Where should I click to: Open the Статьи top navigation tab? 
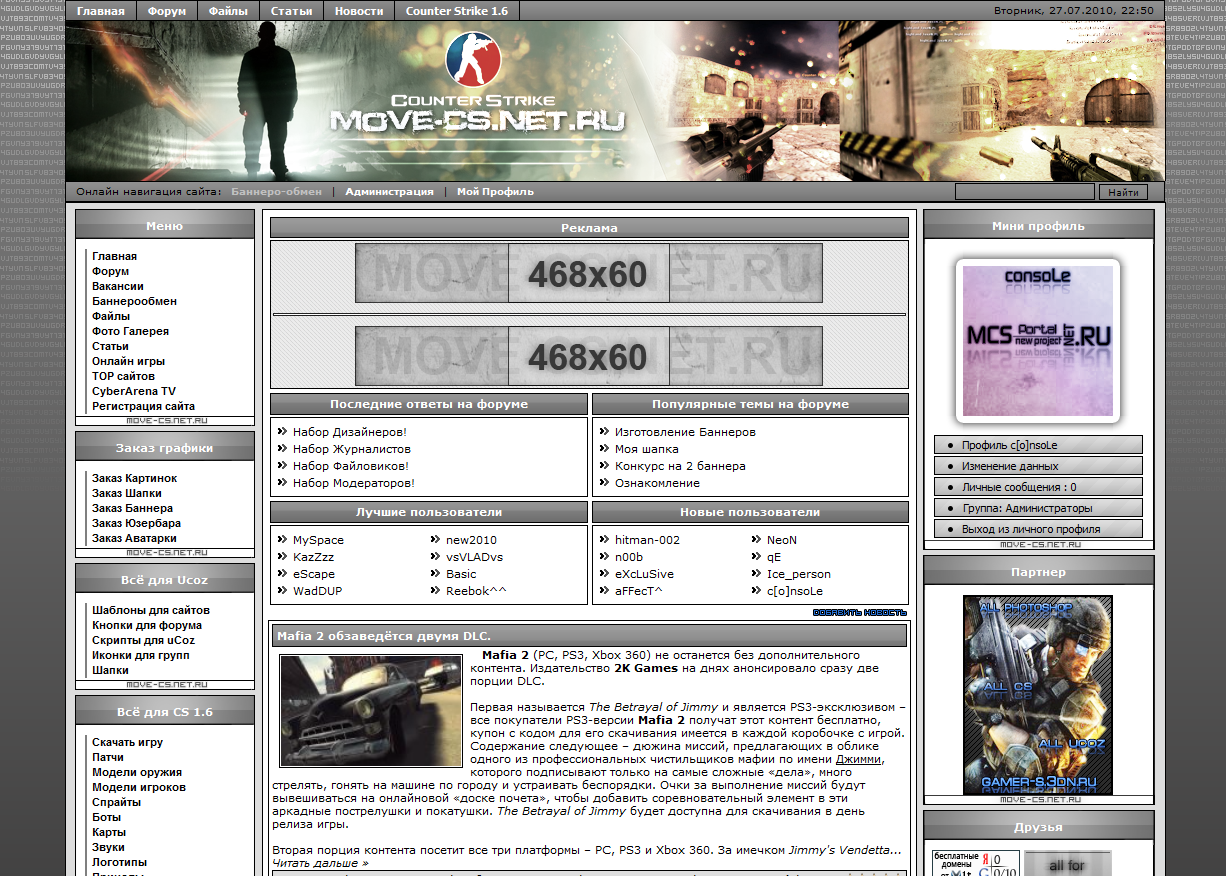[292, 11]
